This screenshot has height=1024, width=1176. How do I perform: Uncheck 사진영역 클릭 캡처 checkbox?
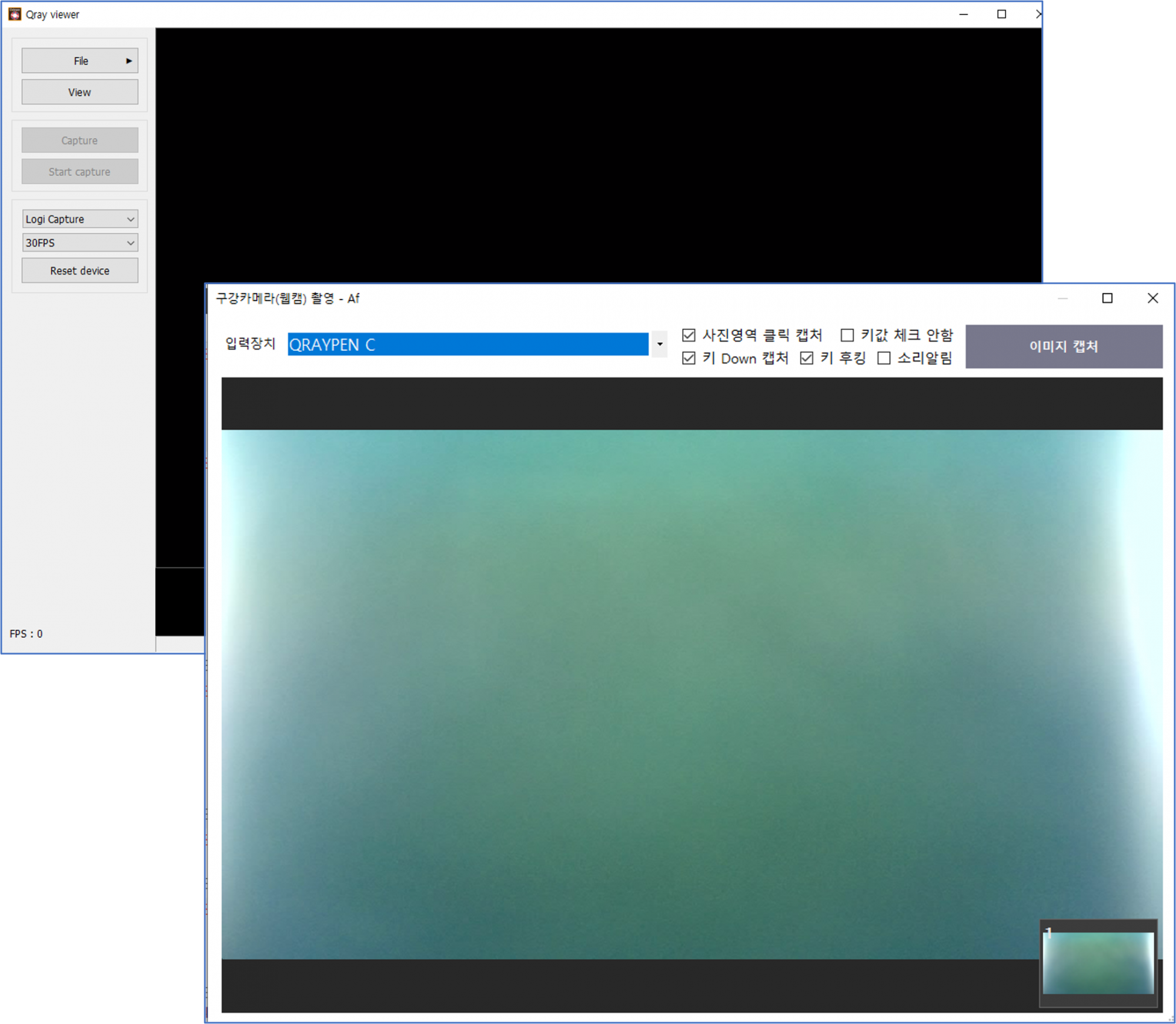689,335
